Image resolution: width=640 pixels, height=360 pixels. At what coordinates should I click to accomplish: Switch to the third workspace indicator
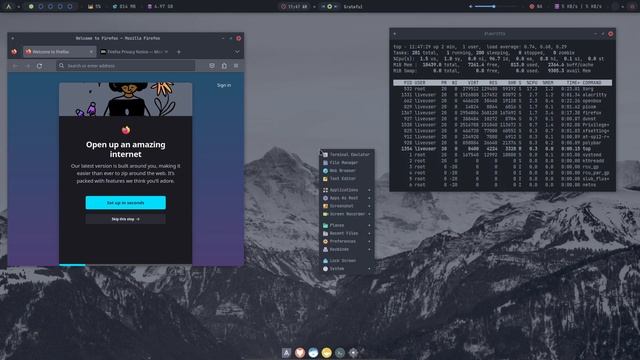tap(51, 7)
